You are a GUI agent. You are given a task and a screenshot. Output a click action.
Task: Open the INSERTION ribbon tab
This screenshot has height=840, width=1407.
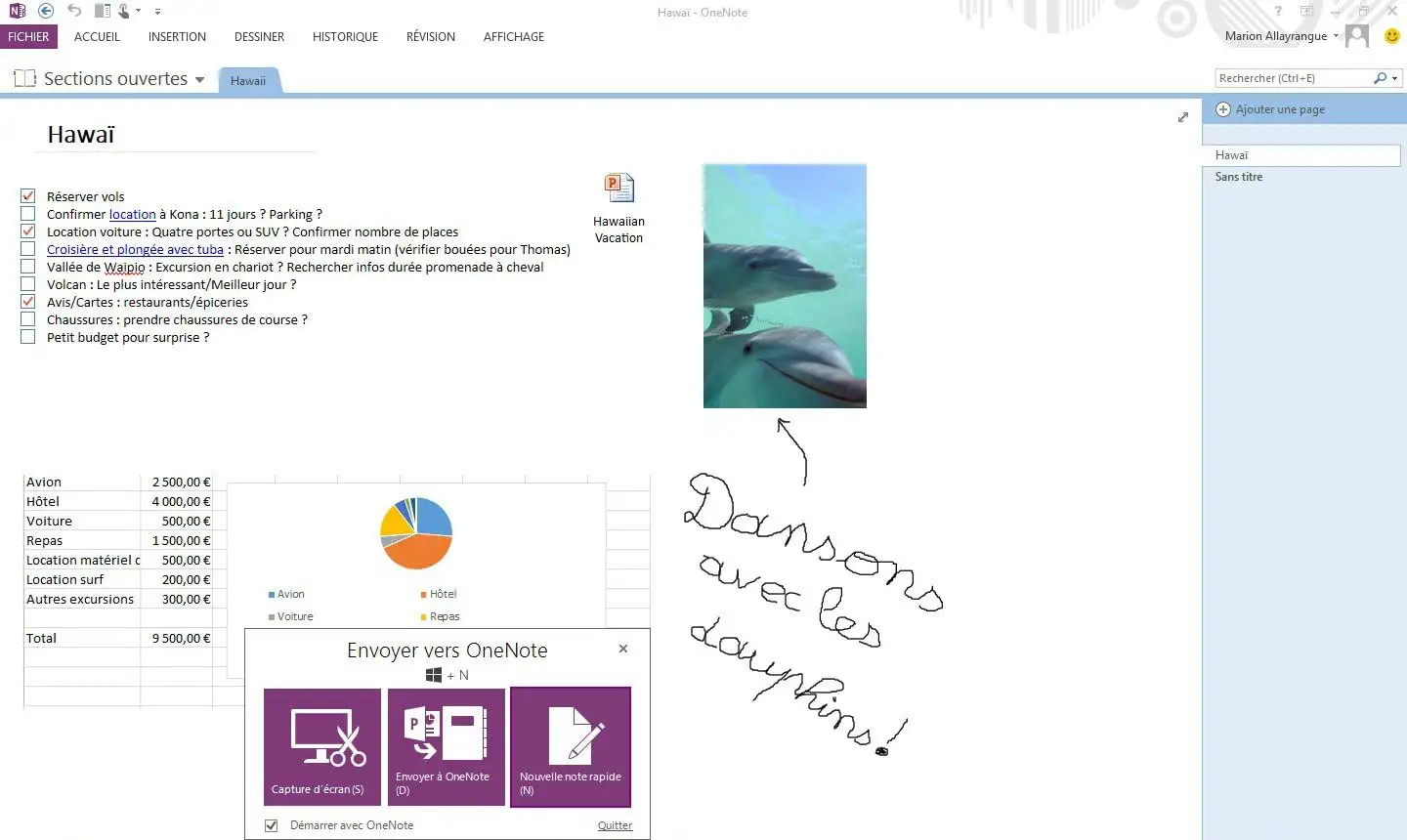[177, 37]
